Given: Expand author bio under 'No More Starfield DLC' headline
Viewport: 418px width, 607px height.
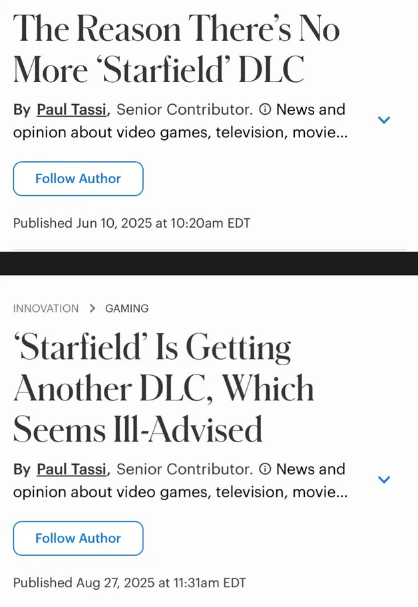Looking at the screenshot, I should [384, 120].
